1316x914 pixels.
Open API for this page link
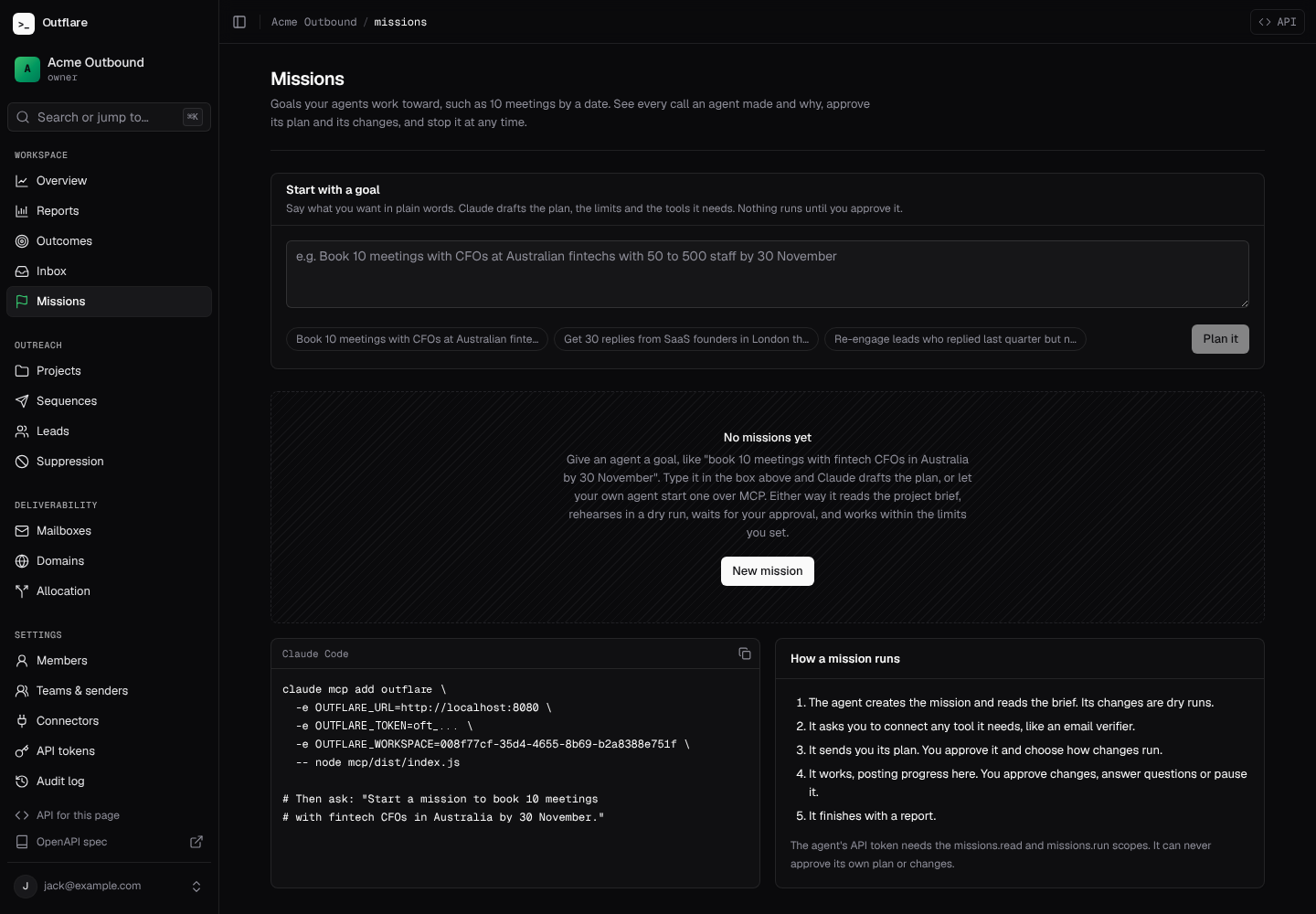pos(109,815)
